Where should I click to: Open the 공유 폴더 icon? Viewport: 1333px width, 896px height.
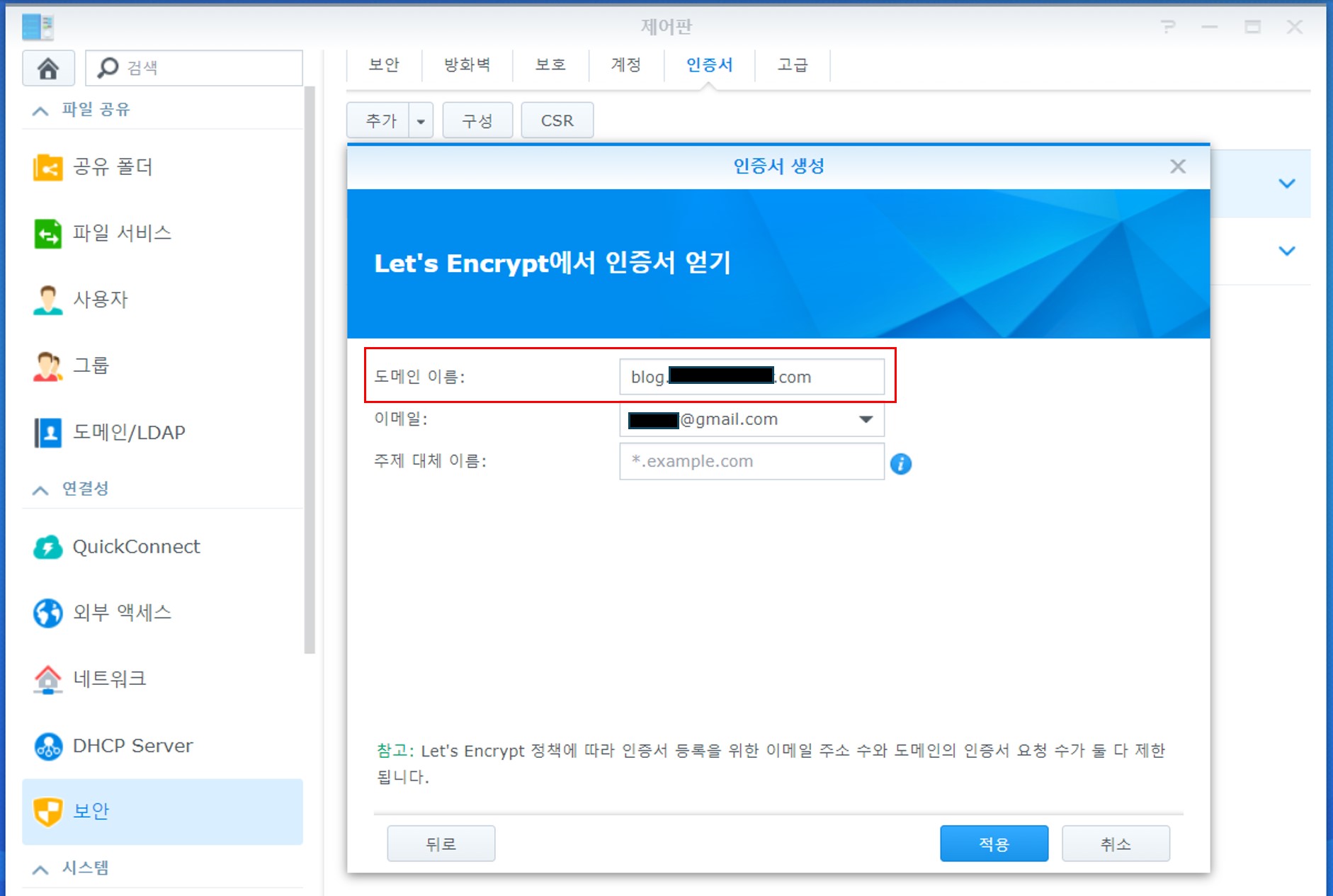(48, 167)
